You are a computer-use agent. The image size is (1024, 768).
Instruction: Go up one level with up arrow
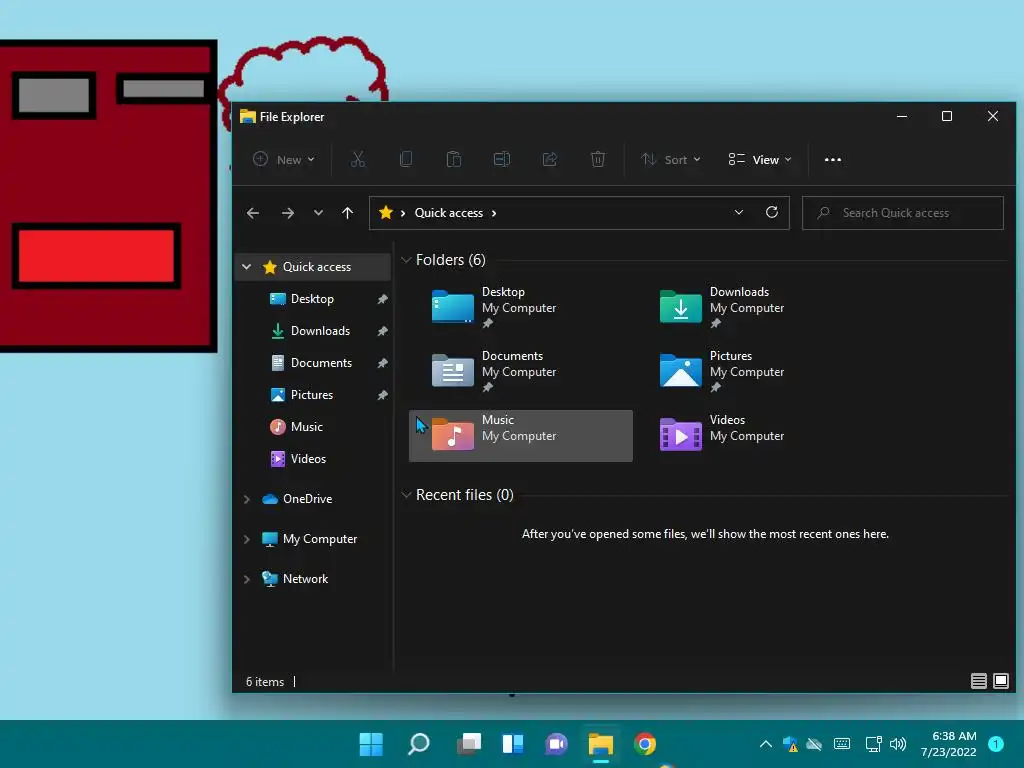tap(347, 213)
